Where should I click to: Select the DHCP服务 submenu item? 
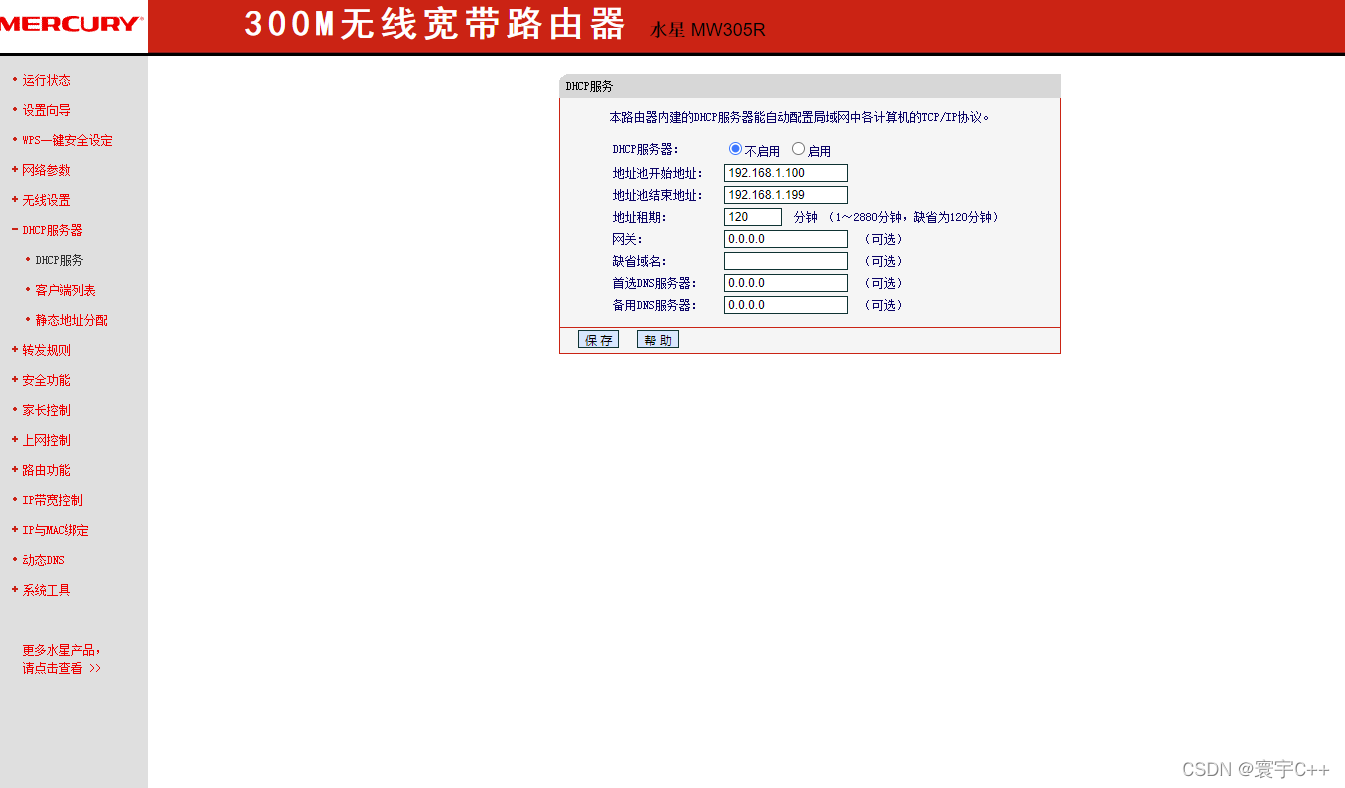pos(59,260)
